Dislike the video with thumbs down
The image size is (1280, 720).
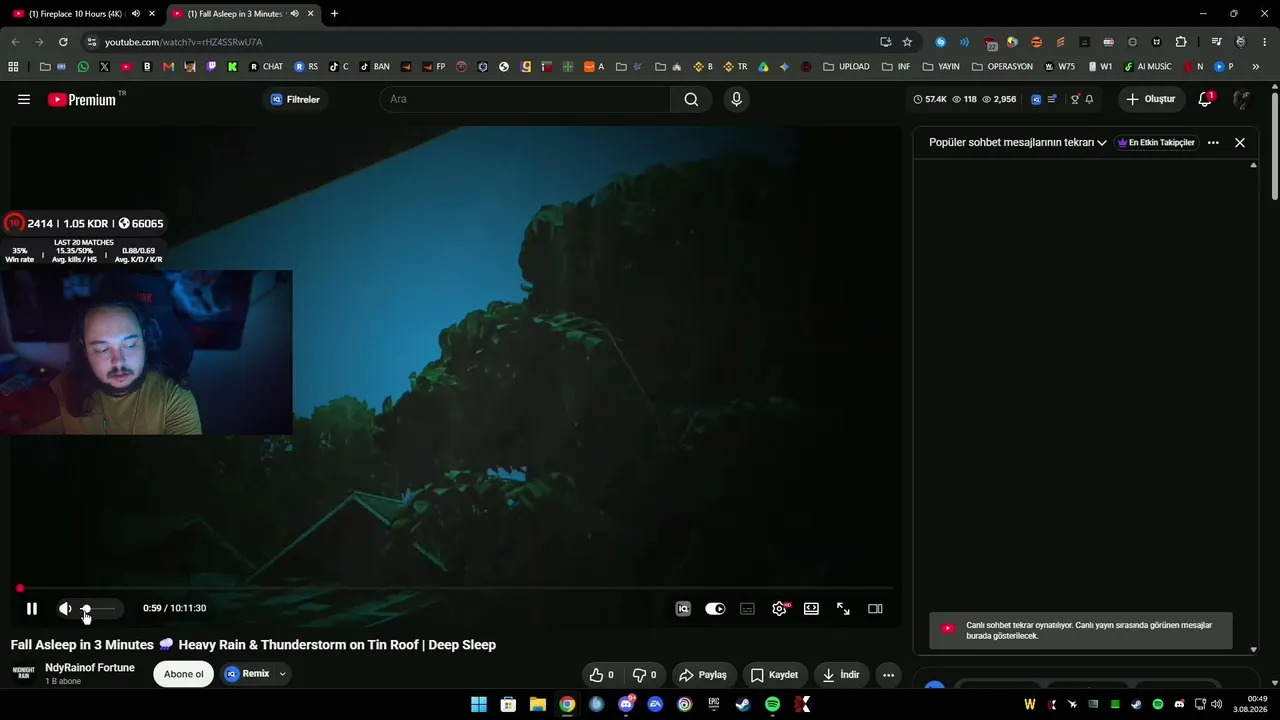645,675
